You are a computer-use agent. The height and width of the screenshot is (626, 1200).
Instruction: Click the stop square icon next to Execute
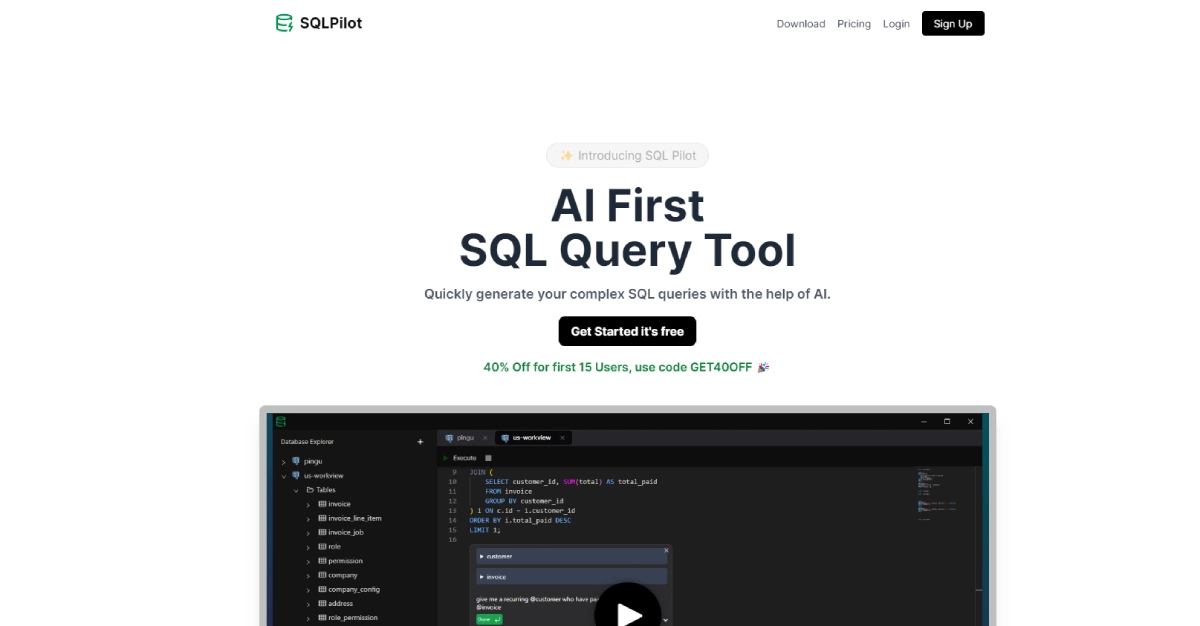[x=489, y=458]
